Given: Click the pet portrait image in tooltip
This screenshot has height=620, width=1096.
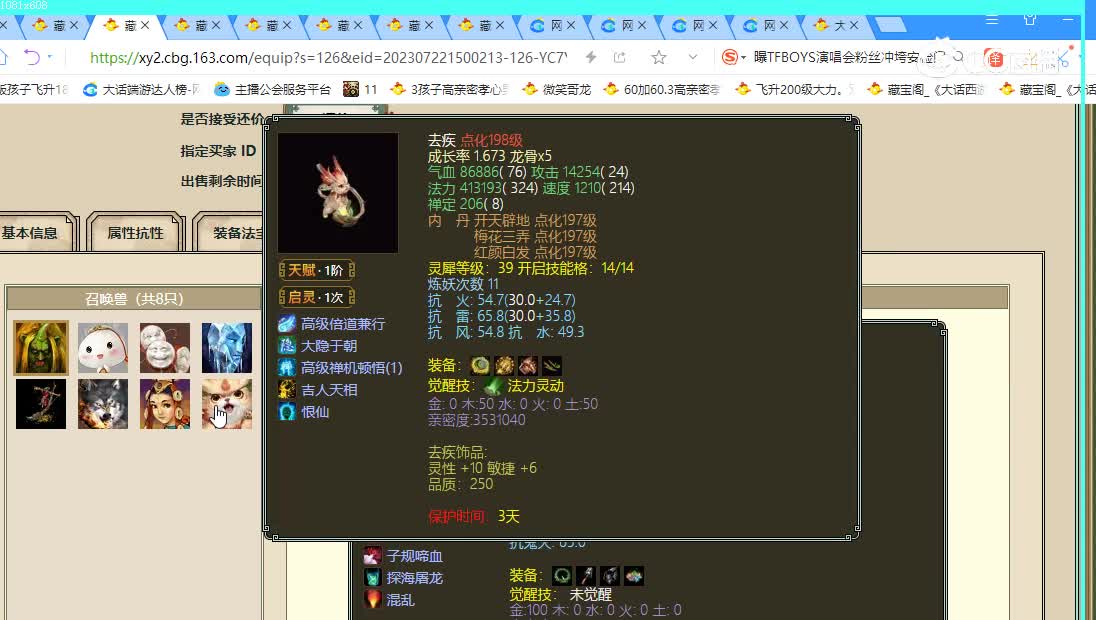Looking at the screenshot, I should coord(338,192).
